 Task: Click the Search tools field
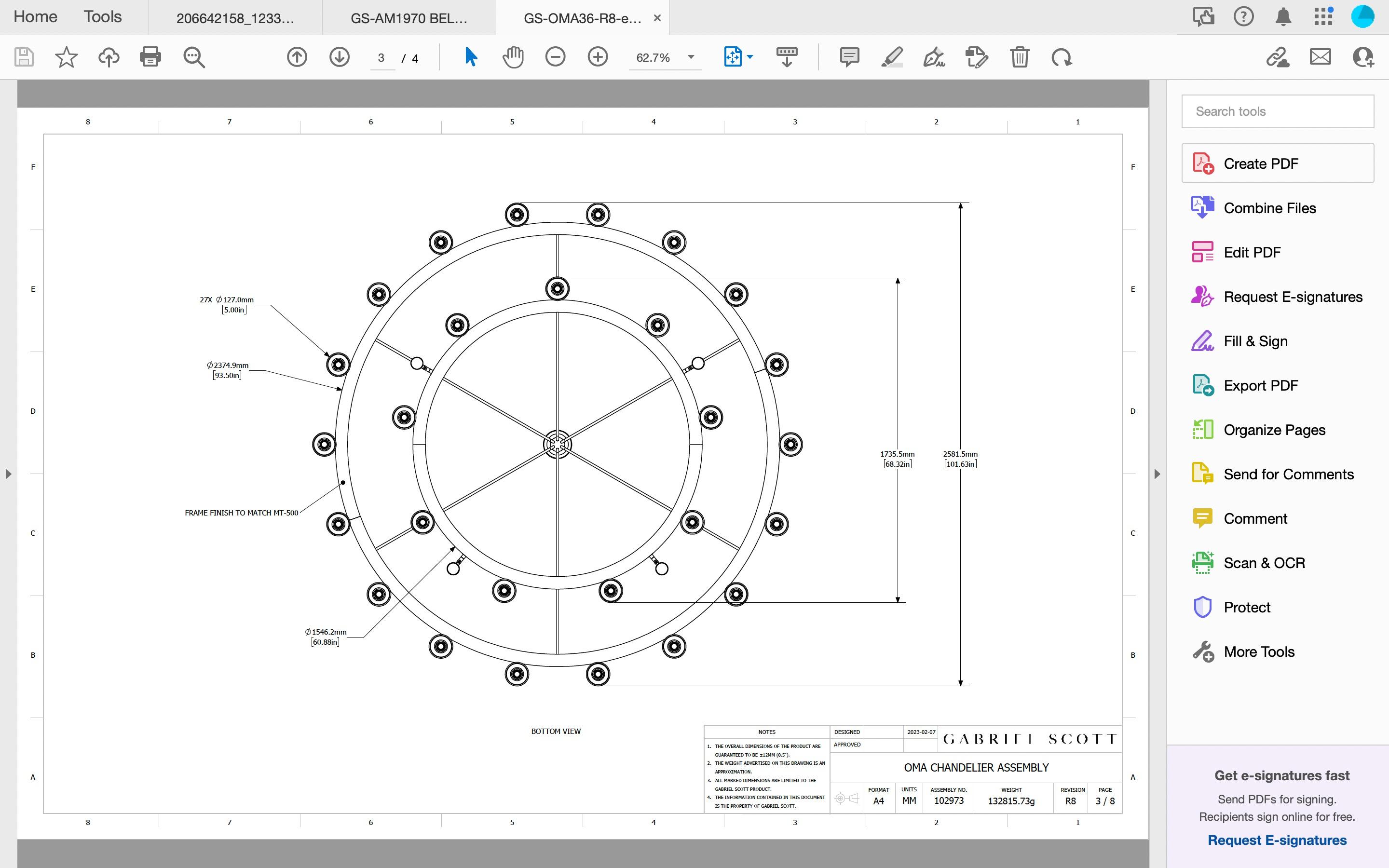tap(1277, 111)
